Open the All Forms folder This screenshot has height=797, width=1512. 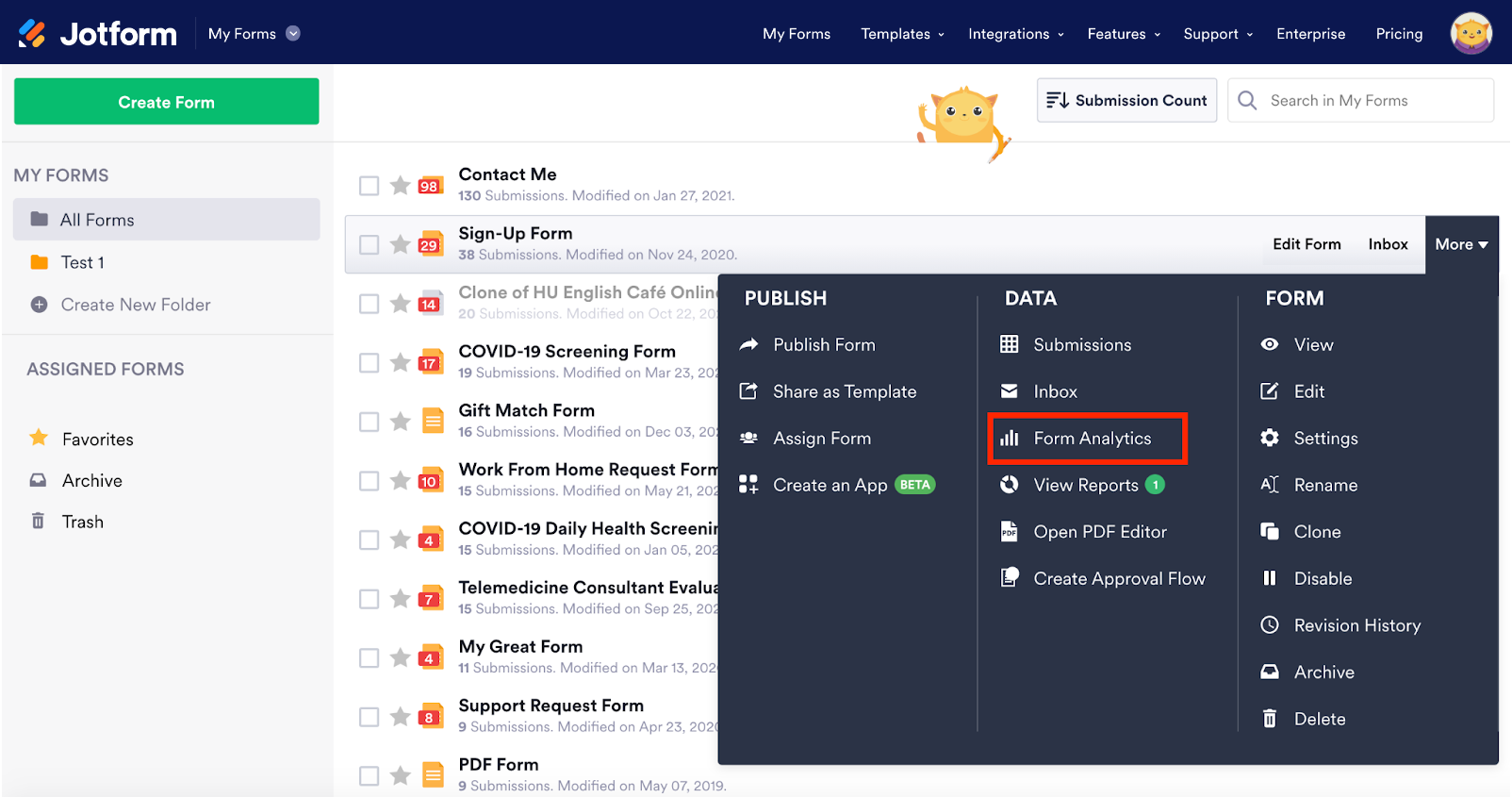click(167, 220)
